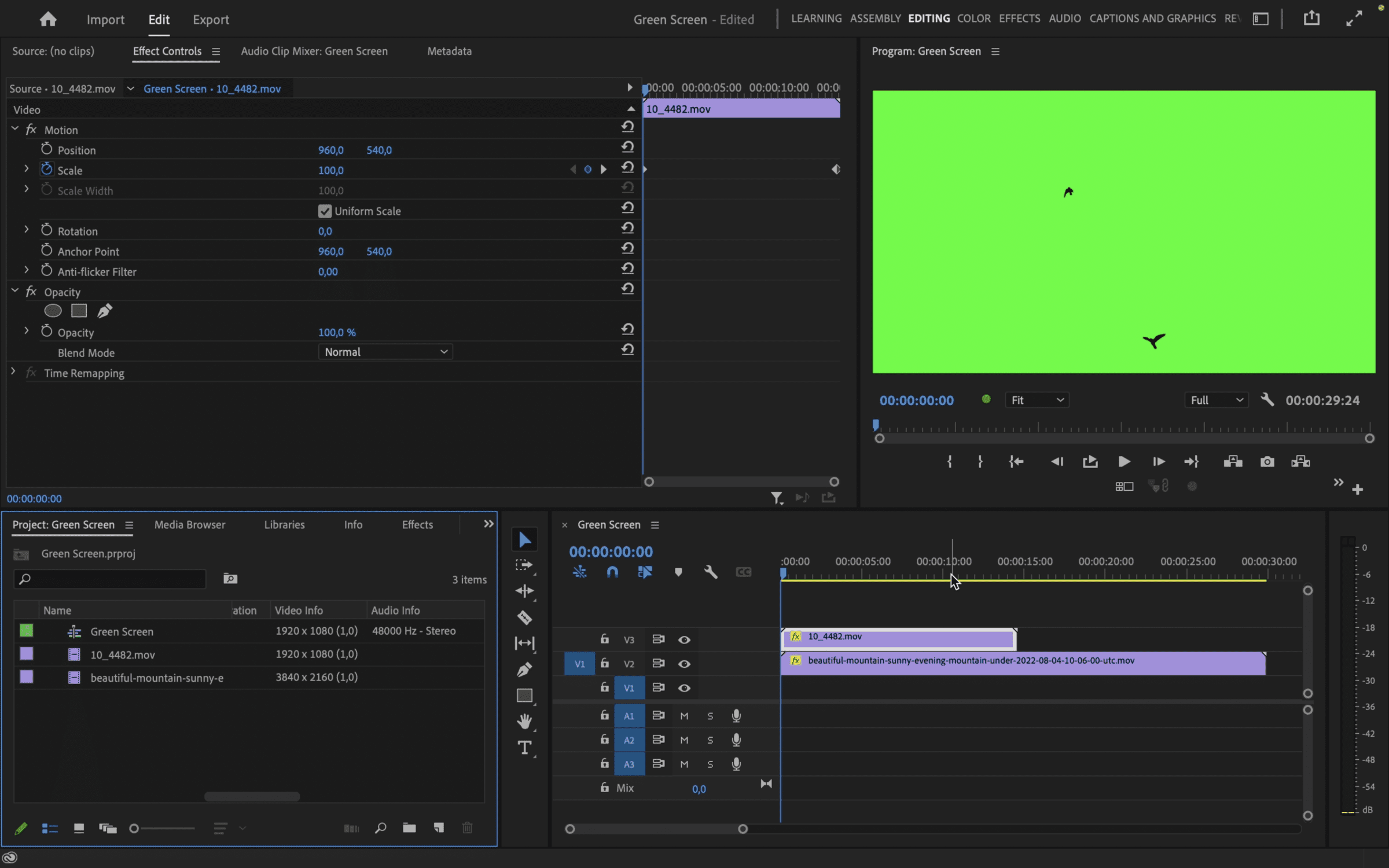The height and width of the screenshot is (868, 1389).
Task: Go to the Home screen icon
Action: (x=48, y=19)
